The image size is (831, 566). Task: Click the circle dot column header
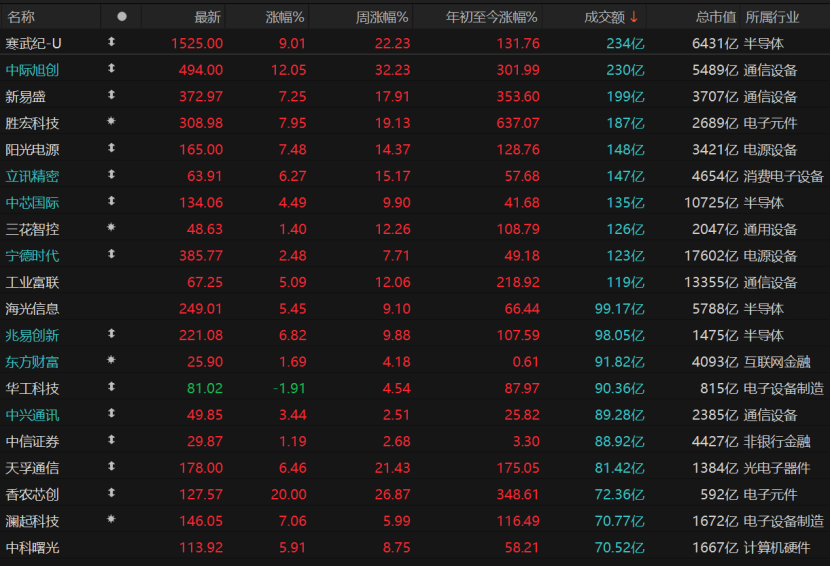(121, 17)
